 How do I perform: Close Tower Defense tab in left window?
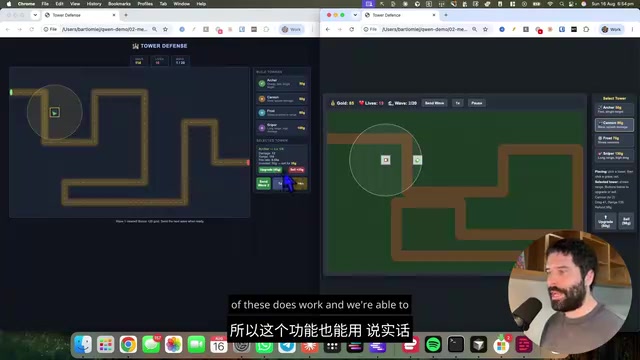pos(114,15)
